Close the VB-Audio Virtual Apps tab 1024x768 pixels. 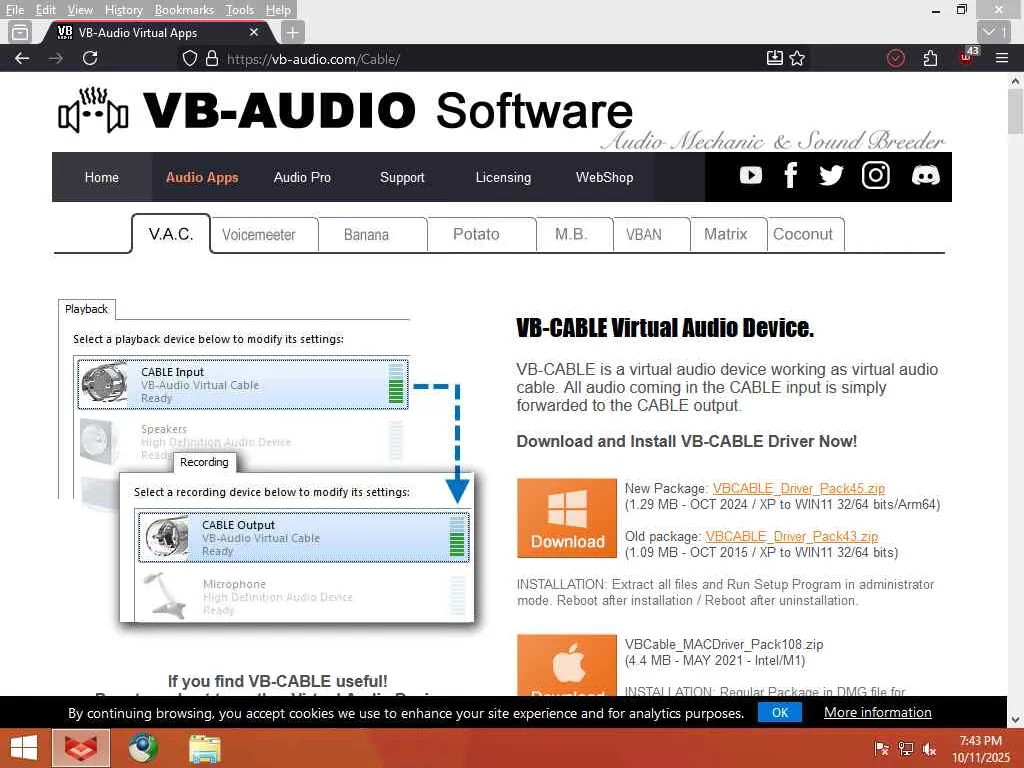(254, 32)
